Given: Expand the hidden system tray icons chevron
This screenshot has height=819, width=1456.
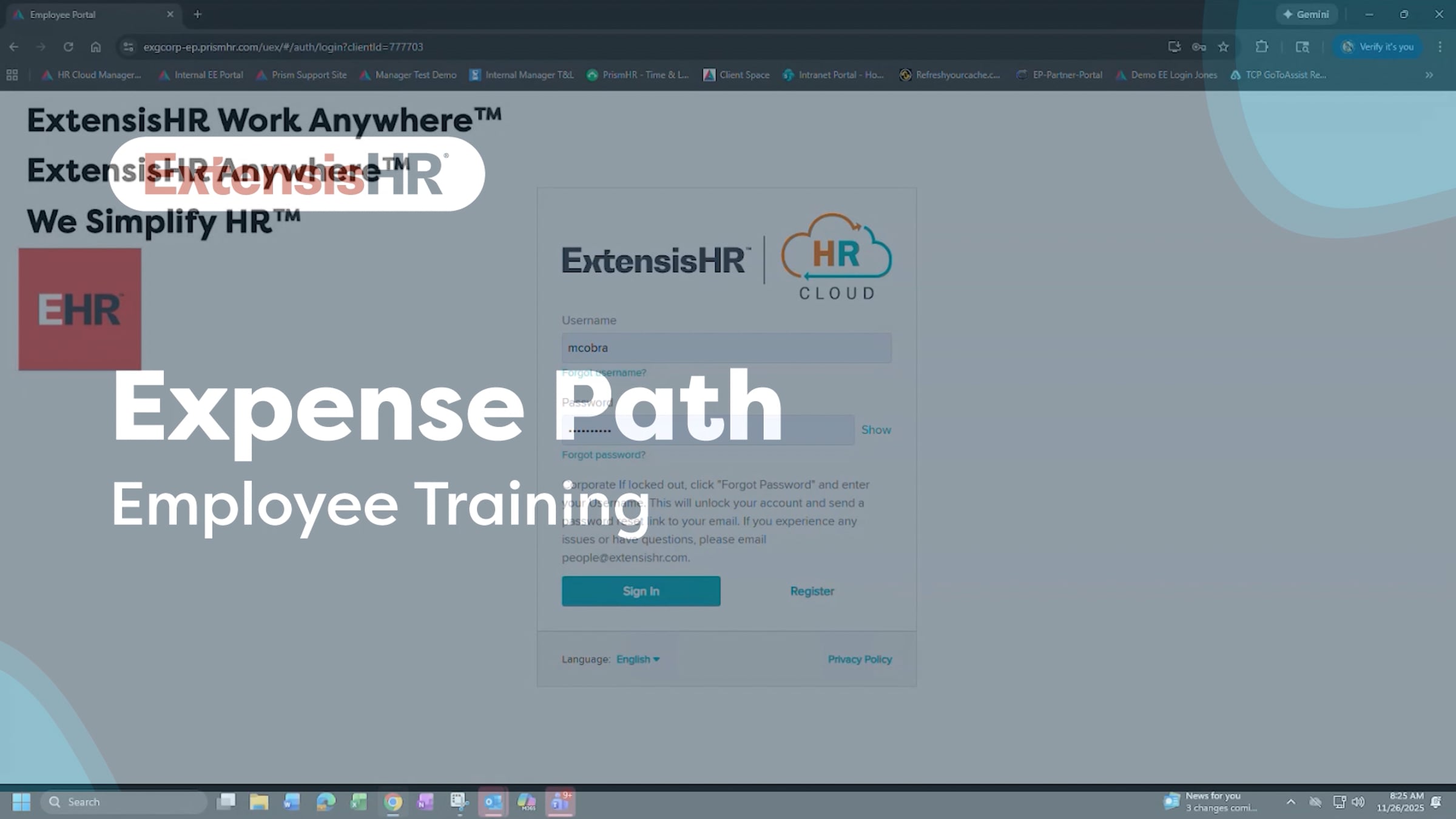Looking at the screenshot, I should coord(1291,802).
